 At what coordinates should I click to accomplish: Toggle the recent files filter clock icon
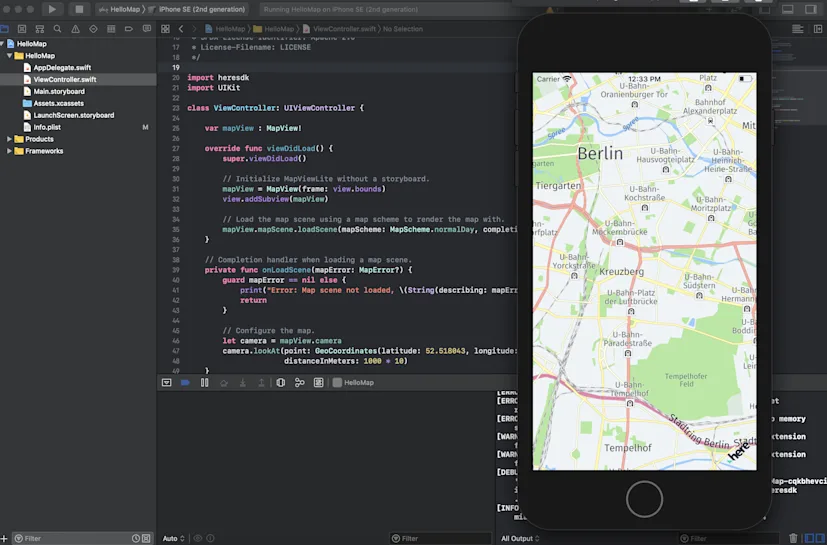point(136,538)
